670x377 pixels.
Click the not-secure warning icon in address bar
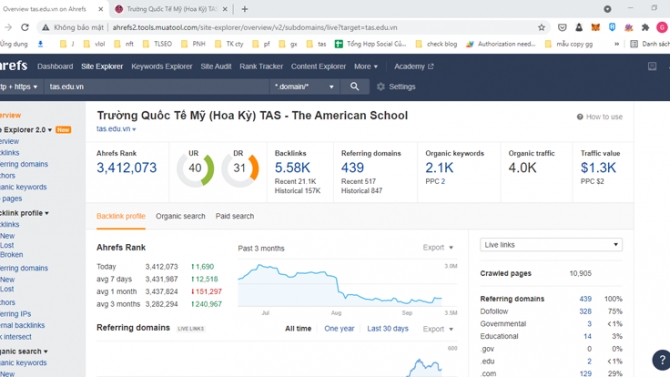[45, 27]
